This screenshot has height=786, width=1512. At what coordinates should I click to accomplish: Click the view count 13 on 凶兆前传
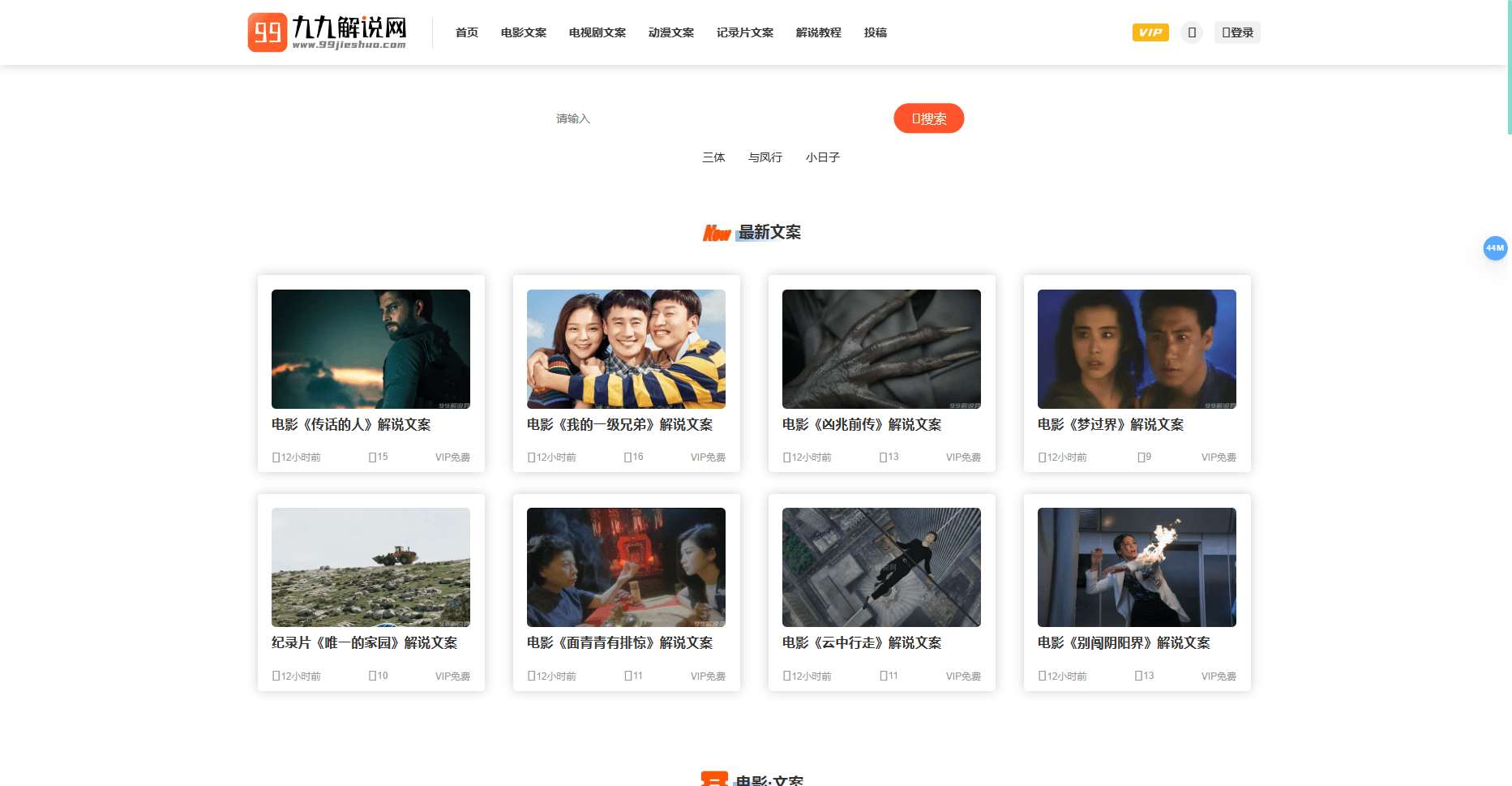tap(889, 457)
